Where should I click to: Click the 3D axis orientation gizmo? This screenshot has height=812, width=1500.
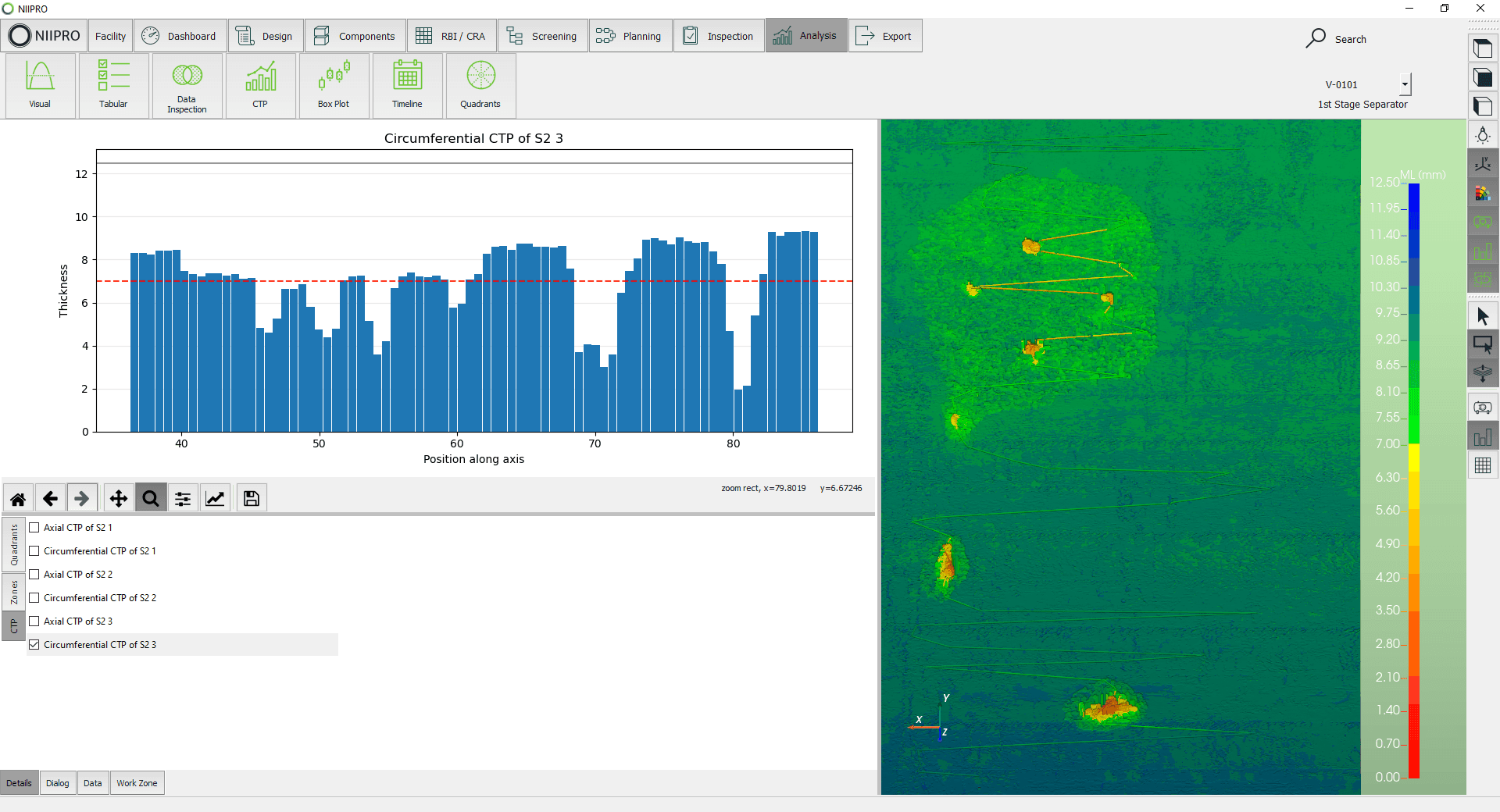point(931,718)
